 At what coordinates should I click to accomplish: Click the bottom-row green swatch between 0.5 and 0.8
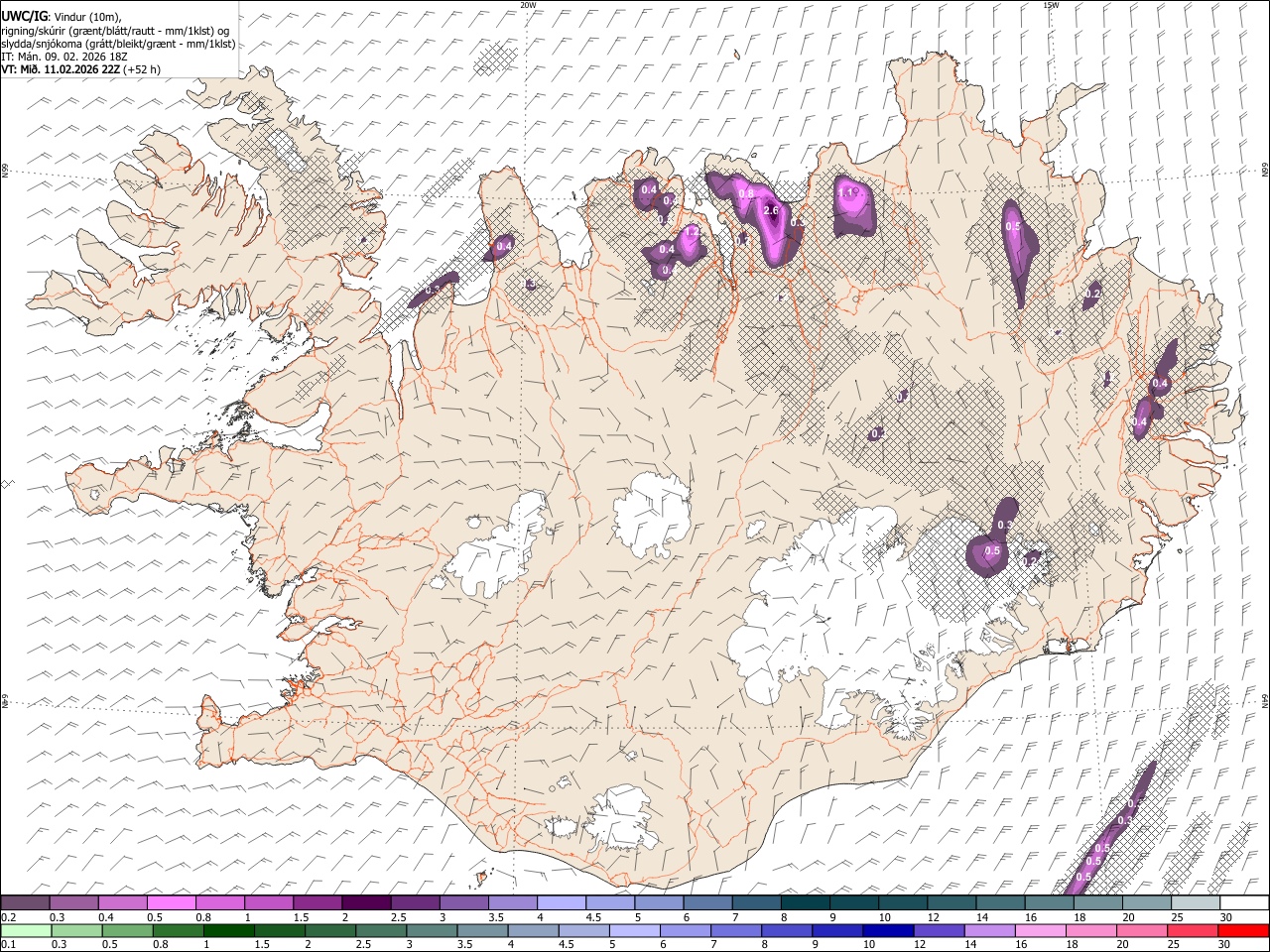(x=126, y=931)
